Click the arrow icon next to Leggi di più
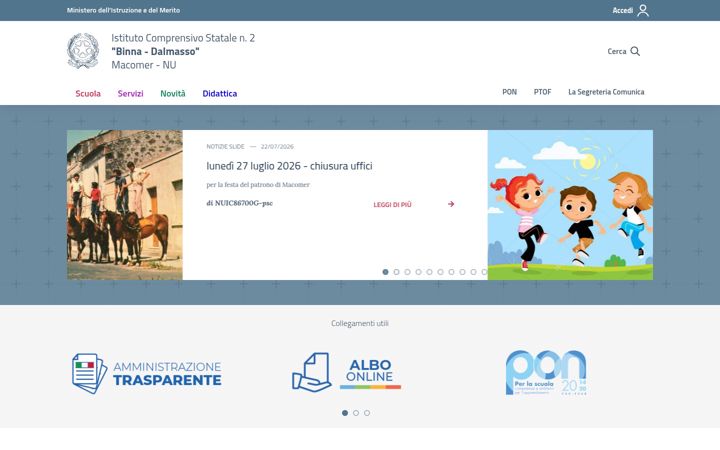Image resolution: width=720 pixels, height=450 pixels. (x=451, y=204)
